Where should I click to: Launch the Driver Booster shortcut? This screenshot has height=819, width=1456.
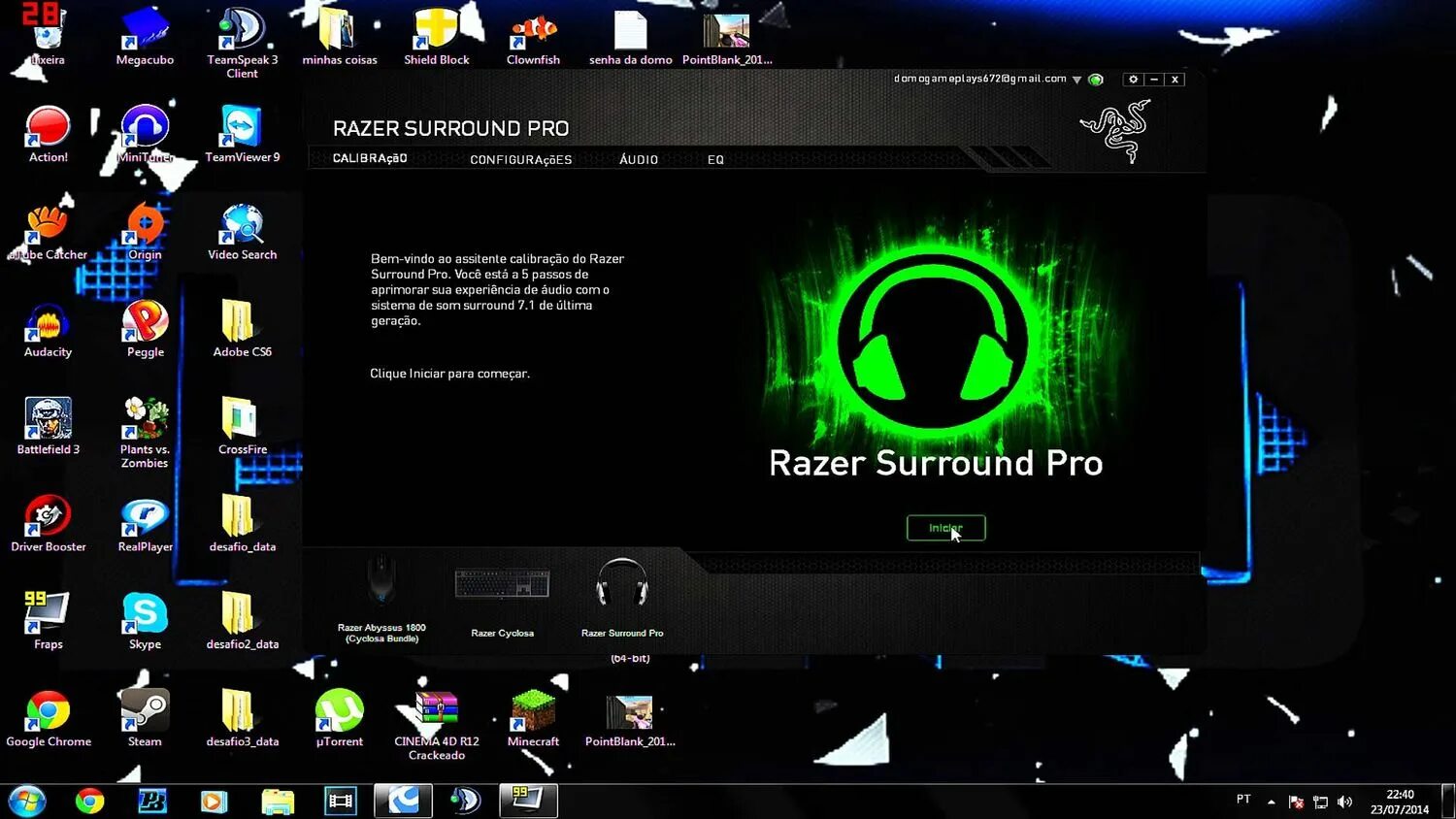[48, 524]
